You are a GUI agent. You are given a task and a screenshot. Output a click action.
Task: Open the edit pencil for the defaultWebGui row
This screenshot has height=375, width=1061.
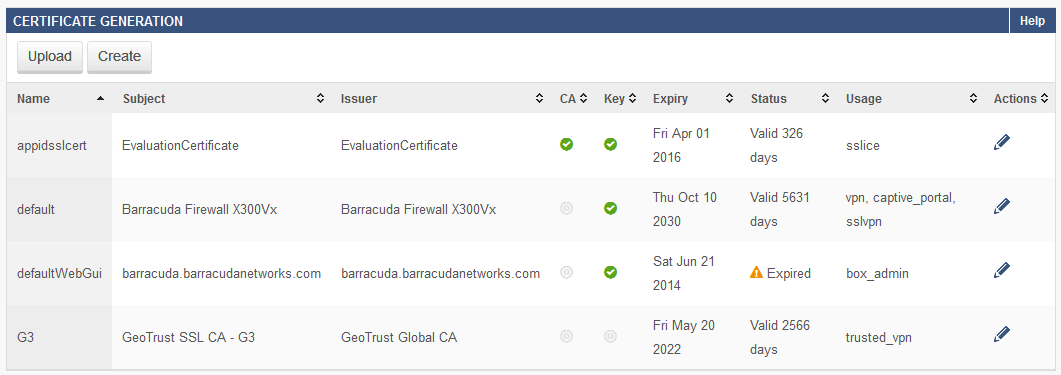[1002, 270]
